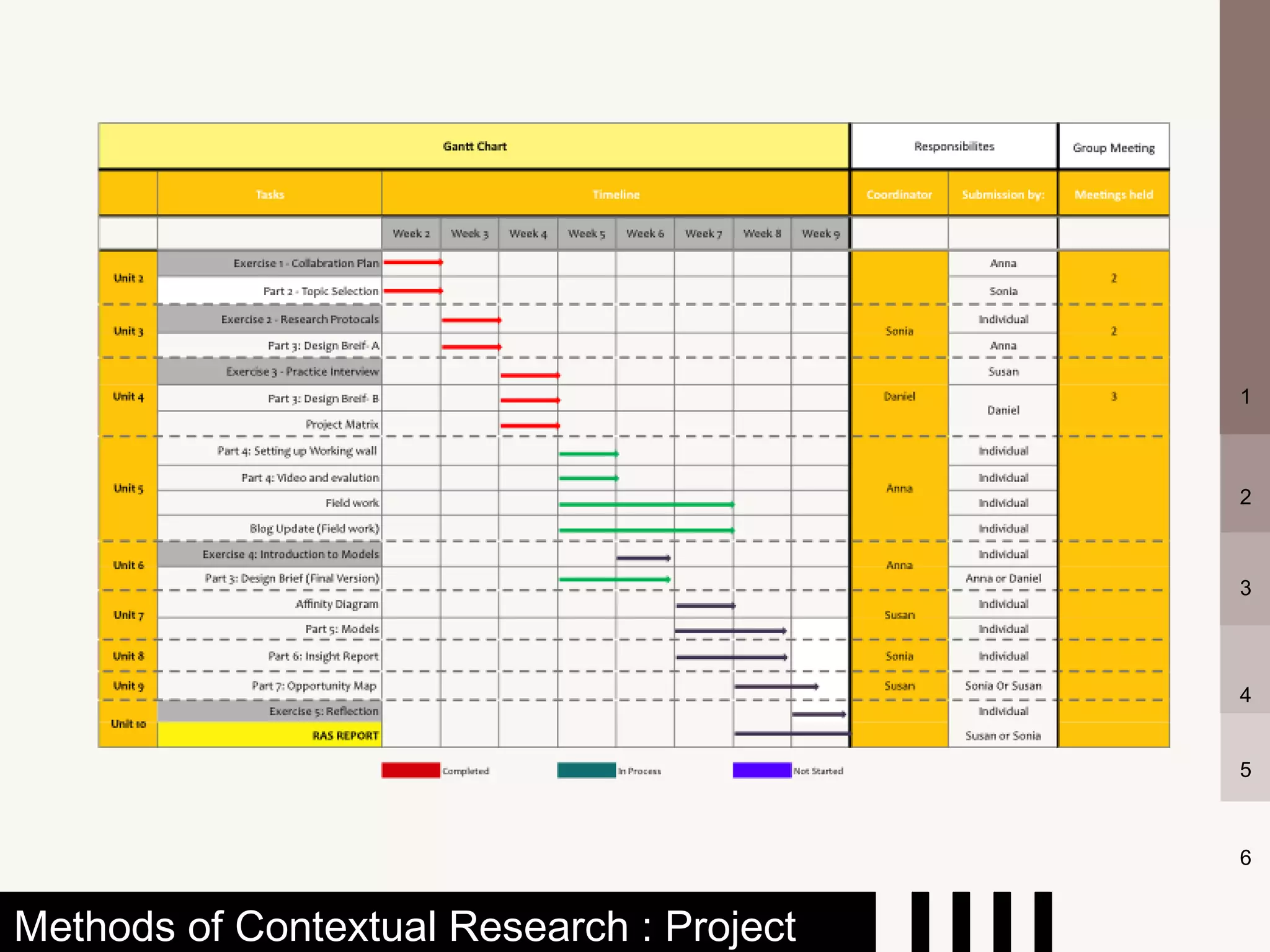Click the Unit 4 row label

tap(128, 397)
